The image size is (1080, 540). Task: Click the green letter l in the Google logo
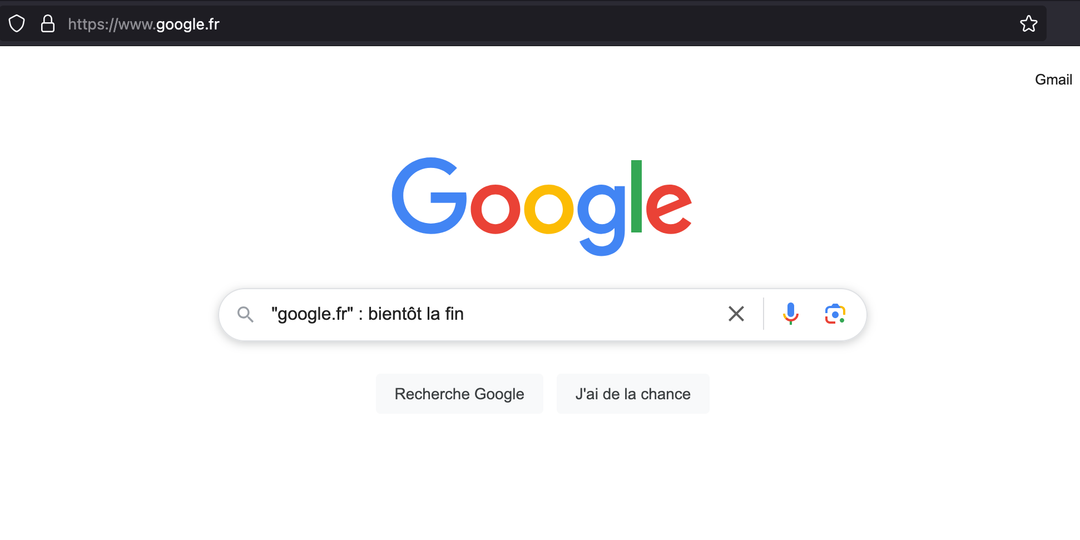(636, 195)
